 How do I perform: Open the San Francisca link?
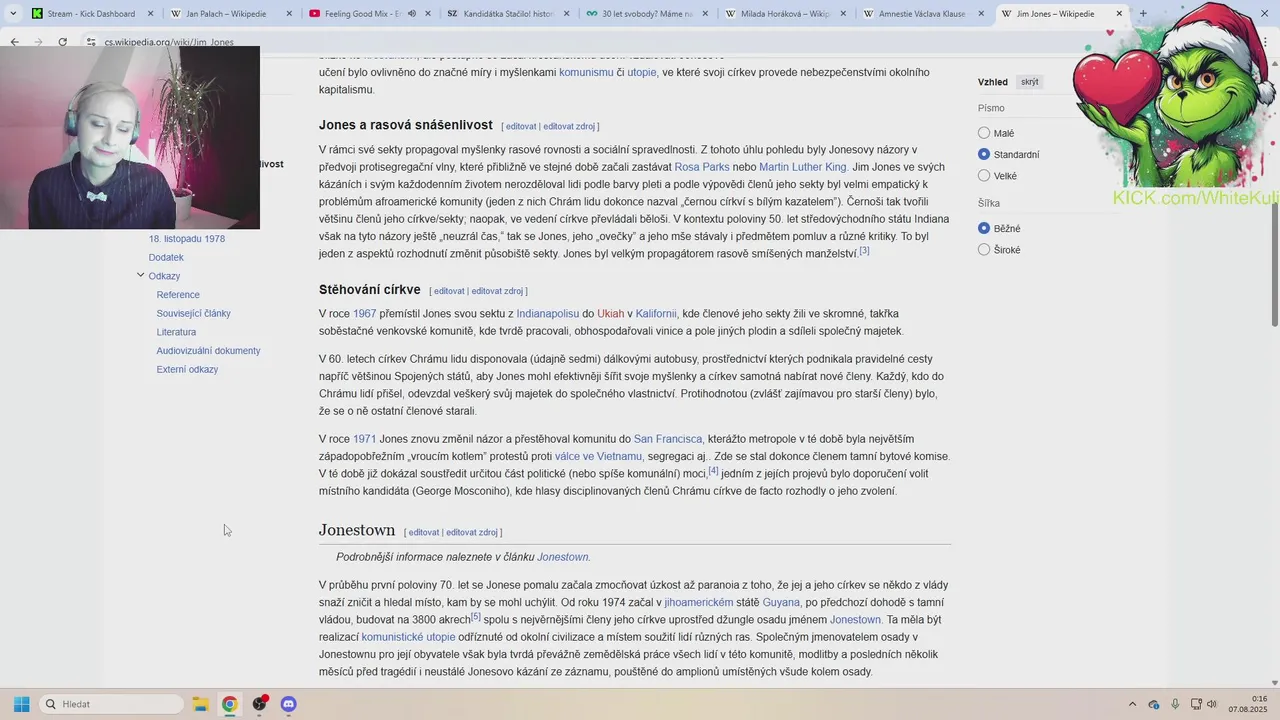[x=668, y=439]
